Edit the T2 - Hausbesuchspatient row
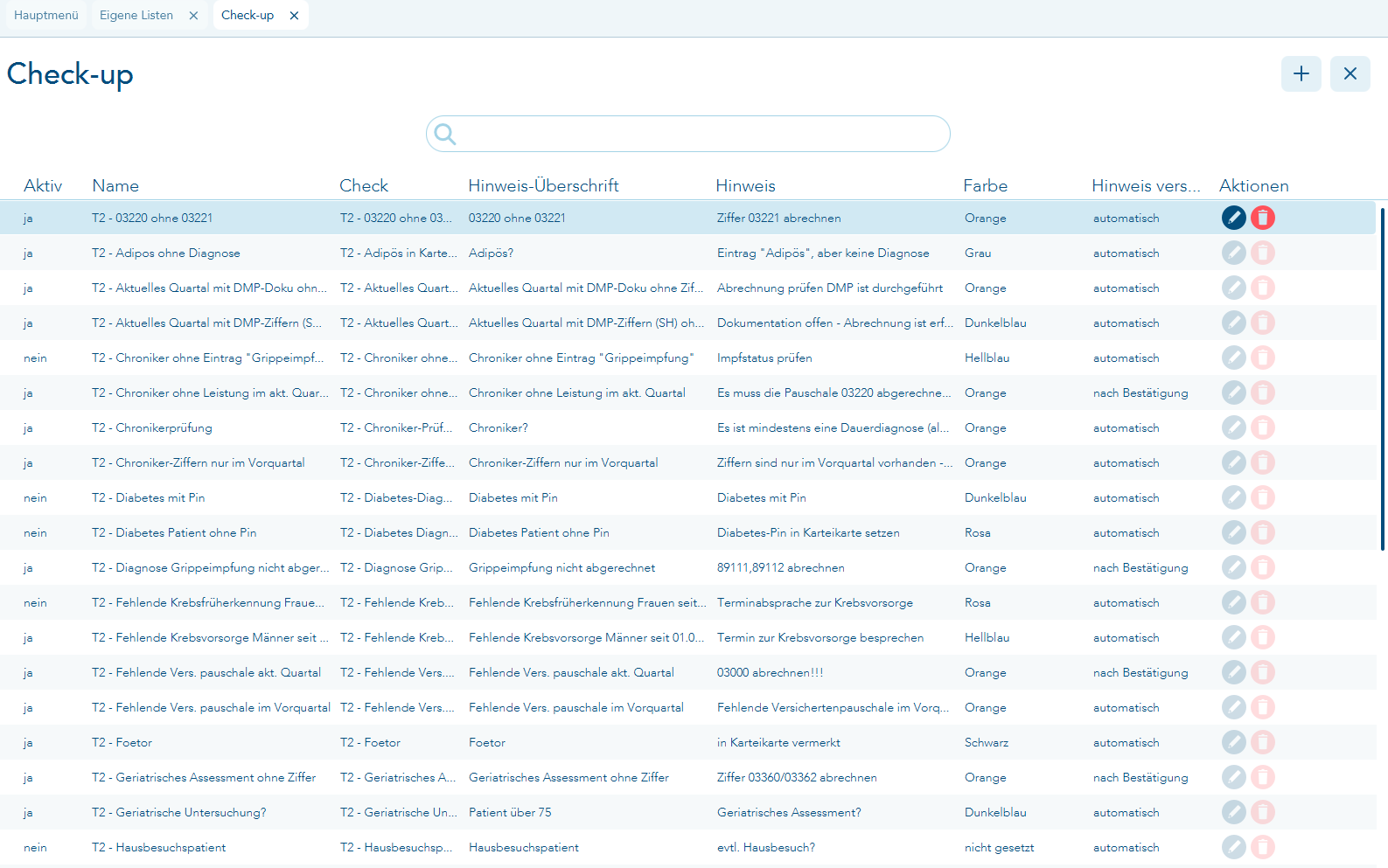Image resolution: width=1388 pixels, height=868 pixels. [1233, 847]
